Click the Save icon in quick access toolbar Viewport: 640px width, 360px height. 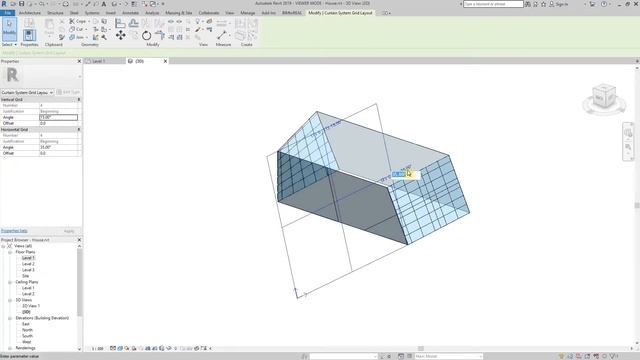(x=22, y=4)
